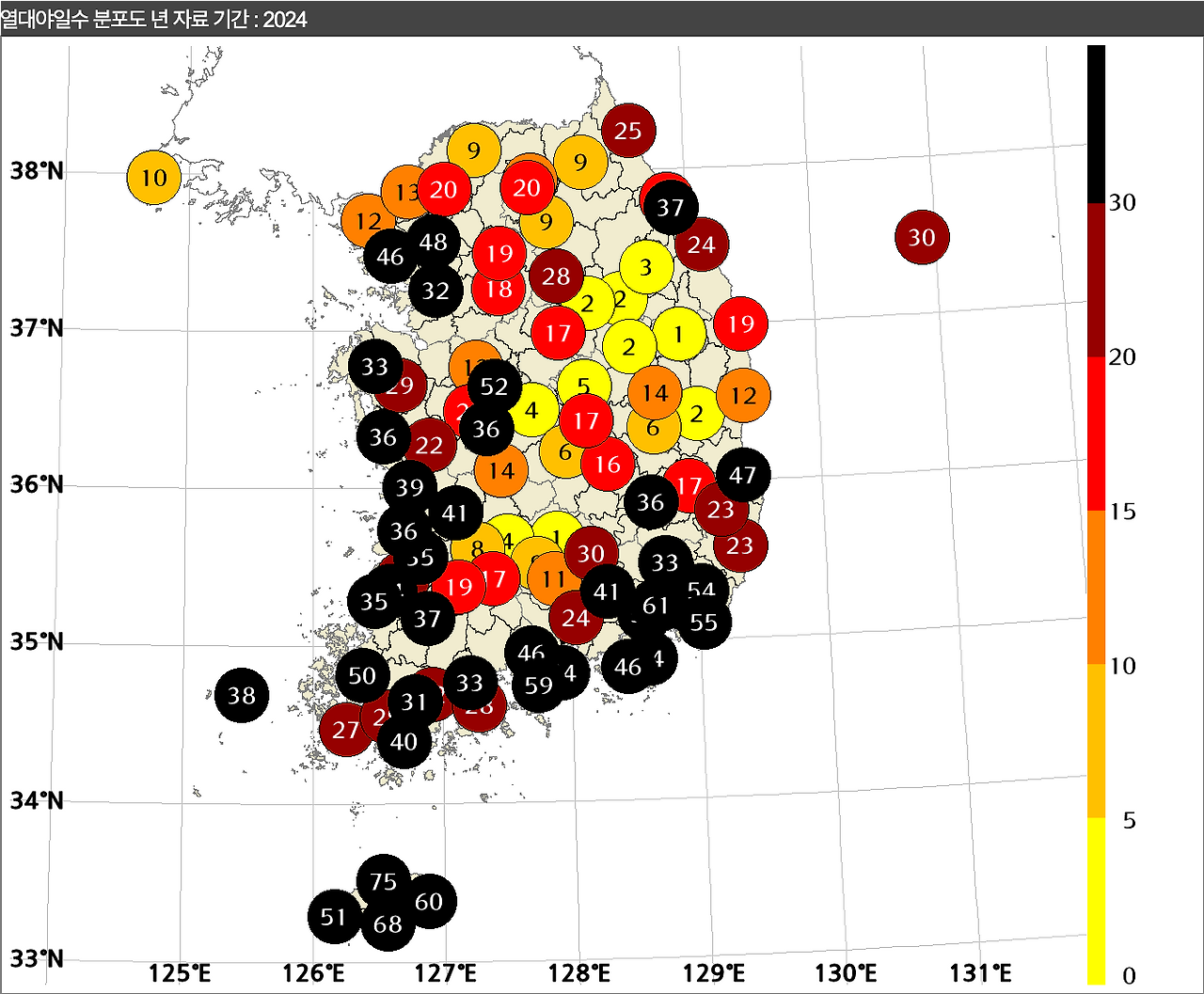1204x994 pixels.
Task: Select the Jeju marker labeled 60
Action: [x=429, y=901]
